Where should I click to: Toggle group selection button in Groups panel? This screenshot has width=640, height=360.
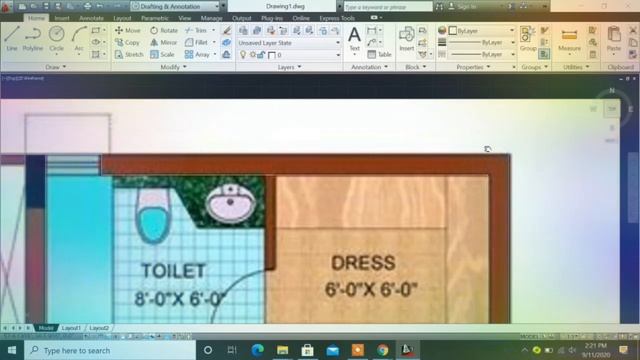[544, 54]
